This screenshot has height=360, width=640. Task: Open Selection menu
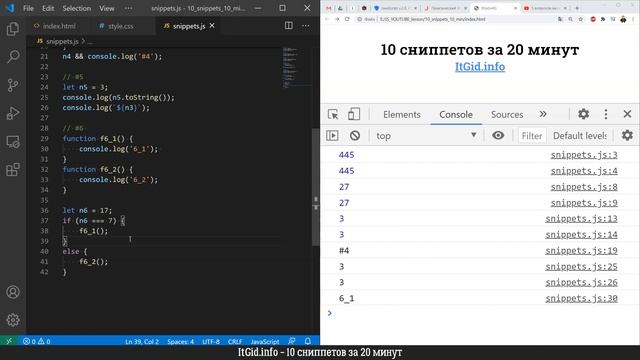[76, 8]
